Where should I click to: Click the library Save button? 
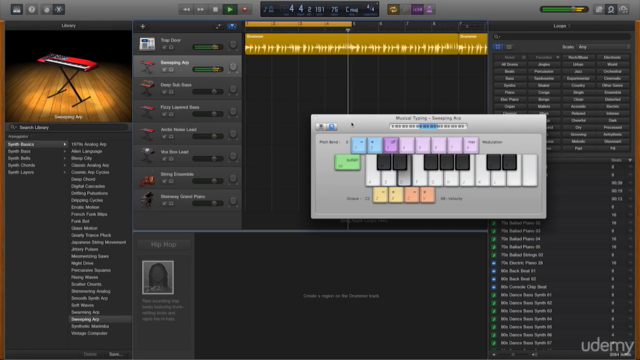116,354
